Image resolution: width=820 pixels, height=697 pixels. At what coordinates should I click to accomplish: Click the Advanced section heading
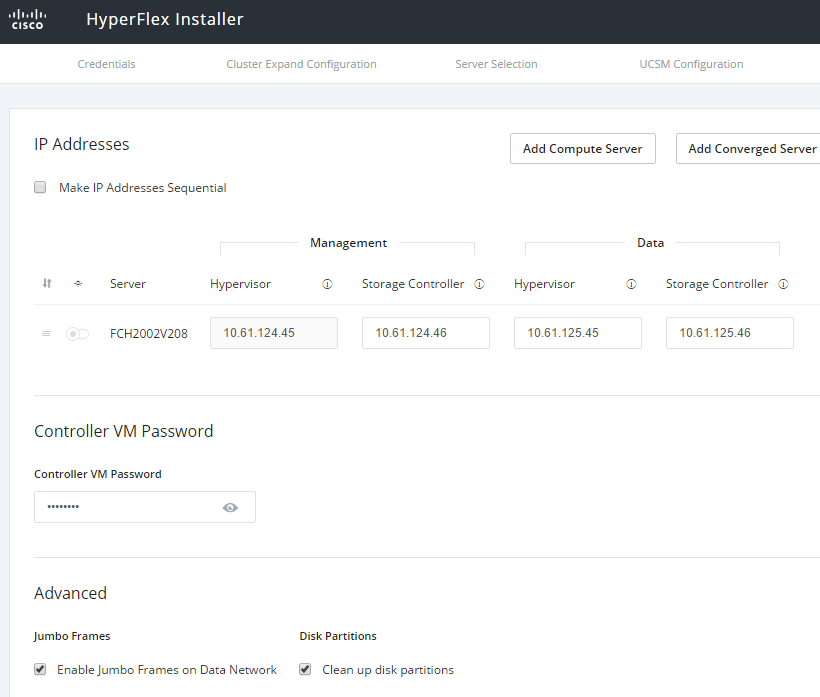70,593
